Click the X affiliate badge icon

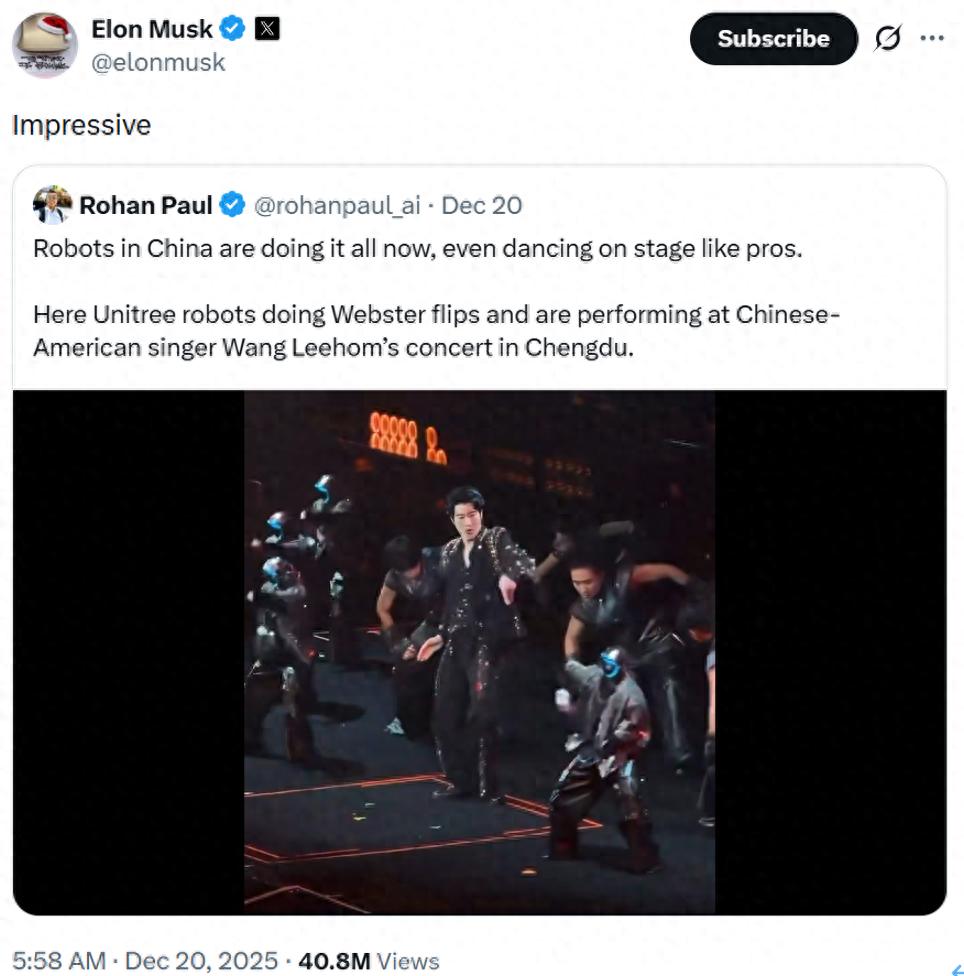click(266, 29)
